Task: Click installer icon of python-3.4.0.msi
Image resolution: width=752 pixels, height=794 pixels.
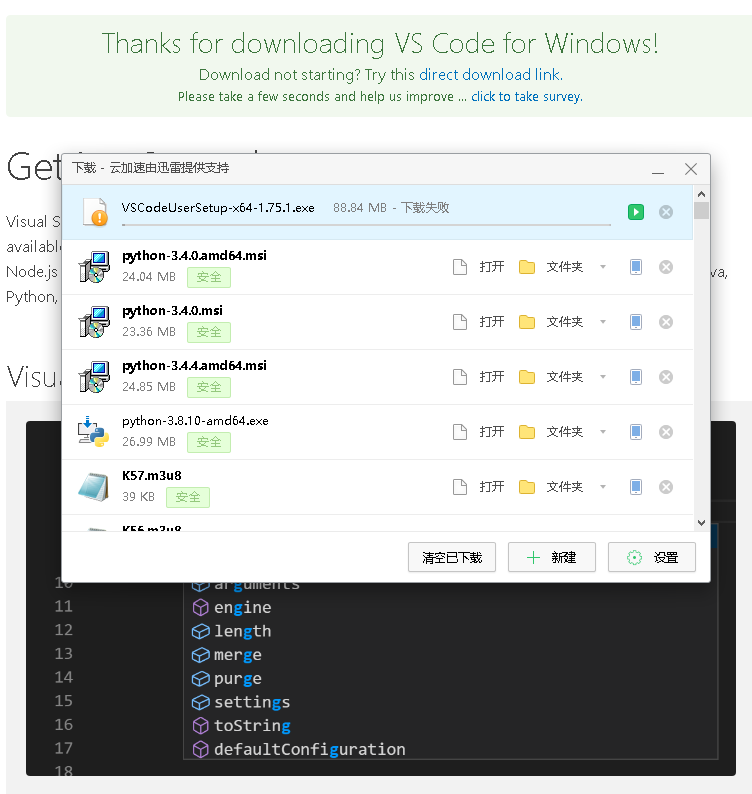Action: pyautogui.click(x=94, y=322)
